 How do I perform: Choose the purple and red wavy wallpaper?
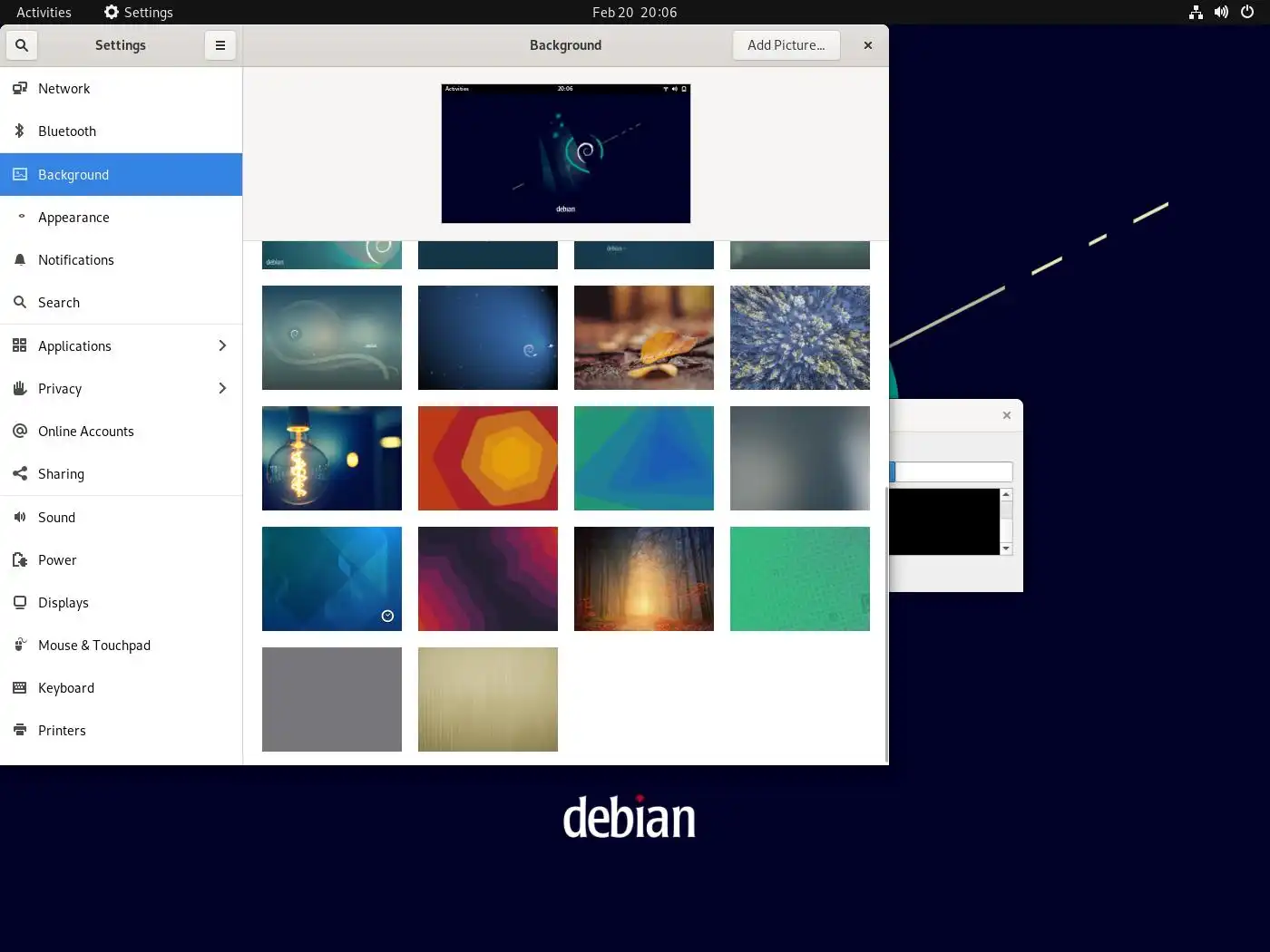(488, 578)
